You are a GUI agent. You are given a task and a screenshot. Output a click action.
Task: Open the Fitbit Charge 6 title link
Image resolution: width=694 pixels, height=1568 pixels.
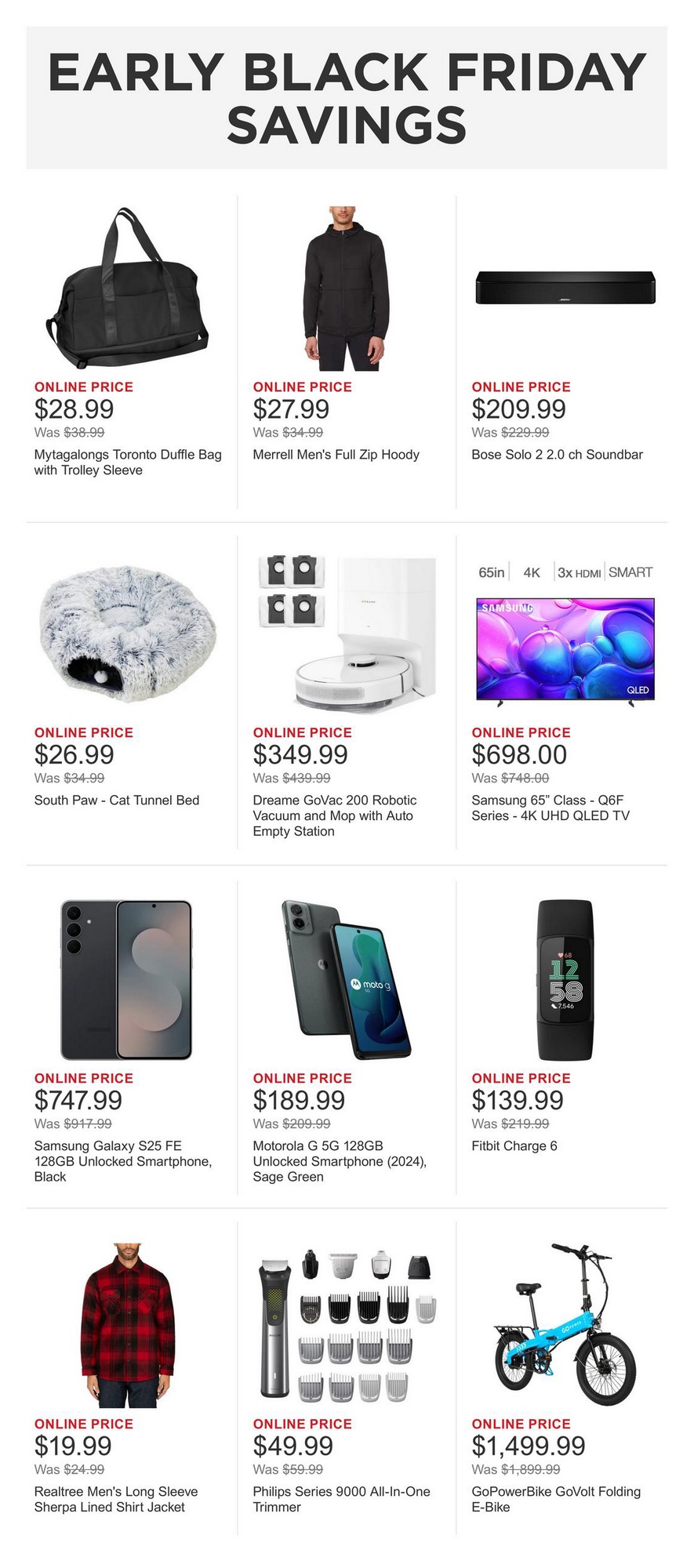tap(514, 1146)
